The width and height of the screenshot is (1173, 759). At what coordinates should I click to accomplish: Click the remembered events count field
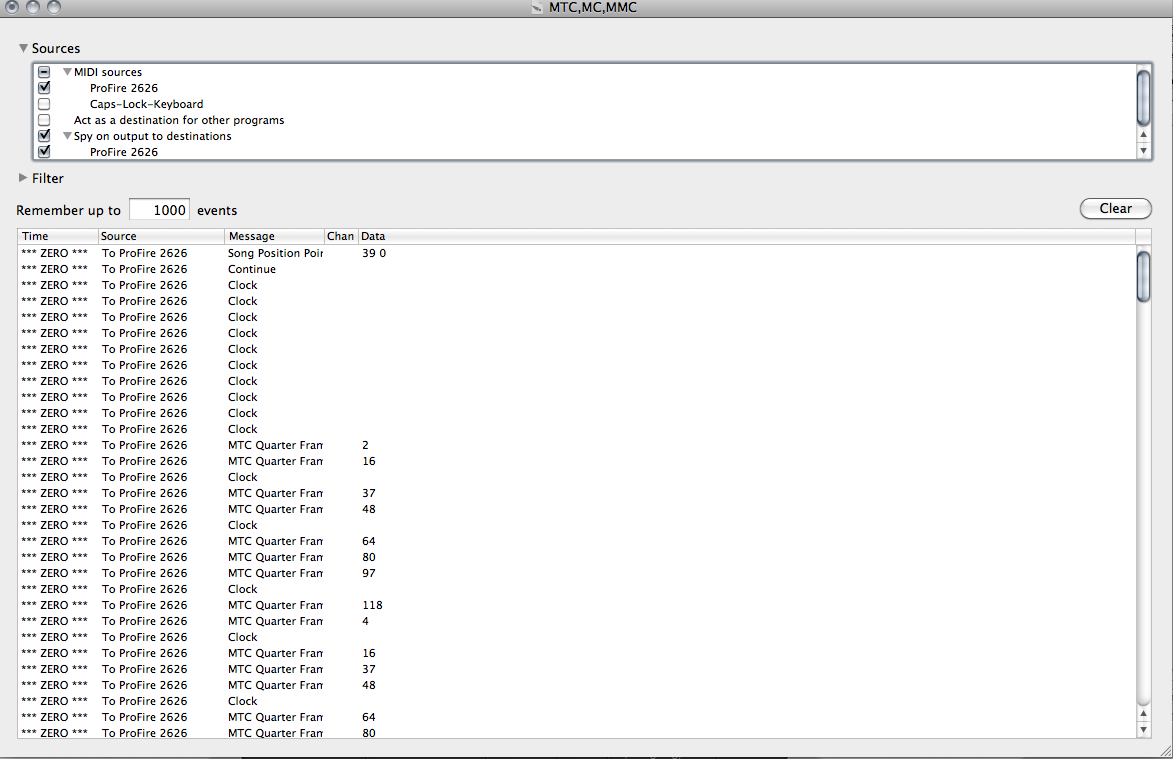pos(159,209)
